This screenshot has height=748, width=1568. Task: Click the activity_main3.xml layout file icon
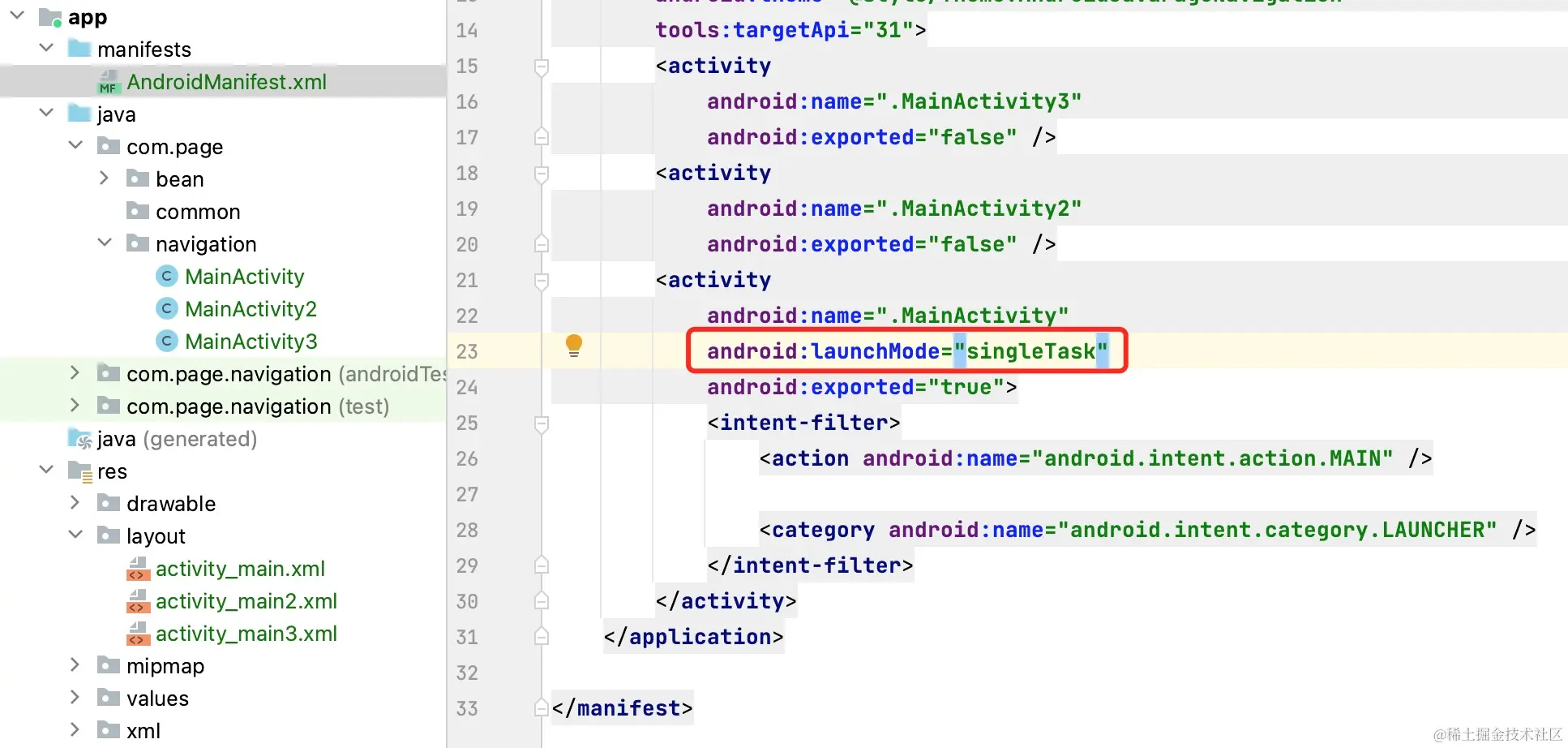point(138,634)
